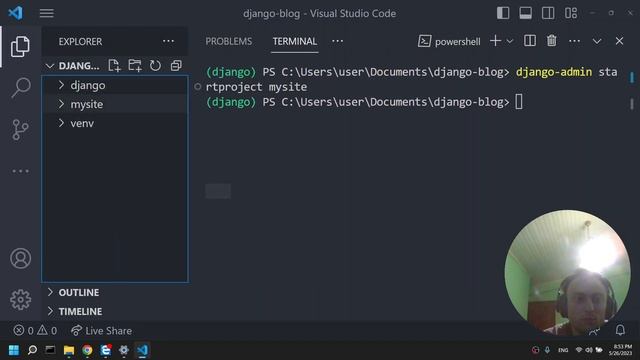The height and width of the screenshot is (360, 640).
Task: Open the Manage gear menu
Action: 20,300
